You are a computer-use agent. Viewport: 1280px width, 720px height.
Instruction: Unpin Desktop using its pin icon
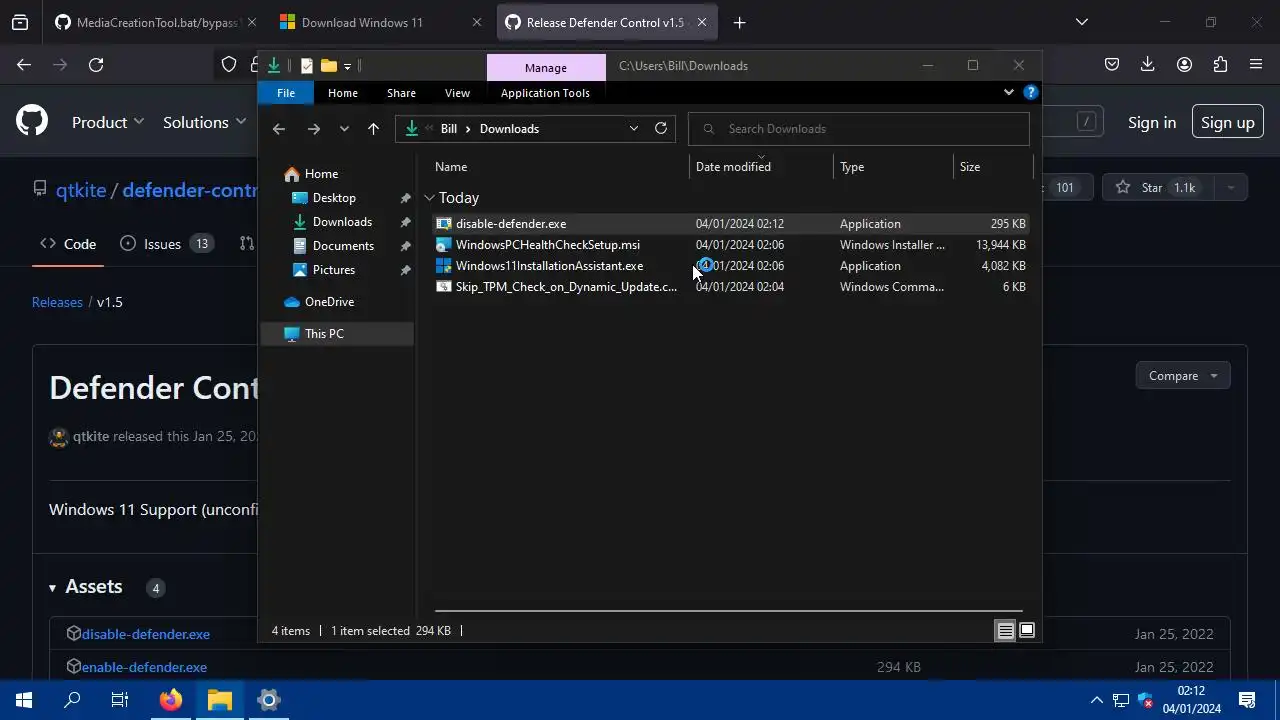click(405, 198)
